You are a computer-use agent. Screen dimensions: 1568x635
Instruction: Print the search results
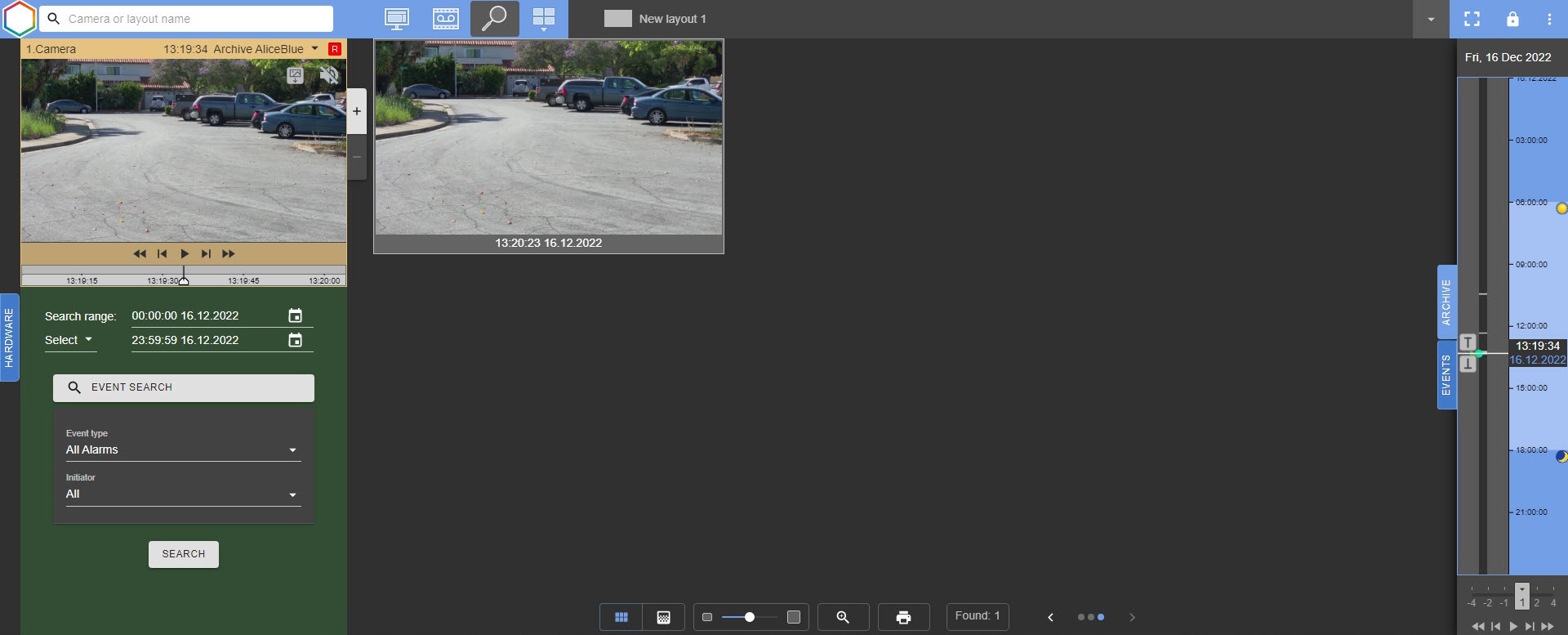(x=903, y=617)
